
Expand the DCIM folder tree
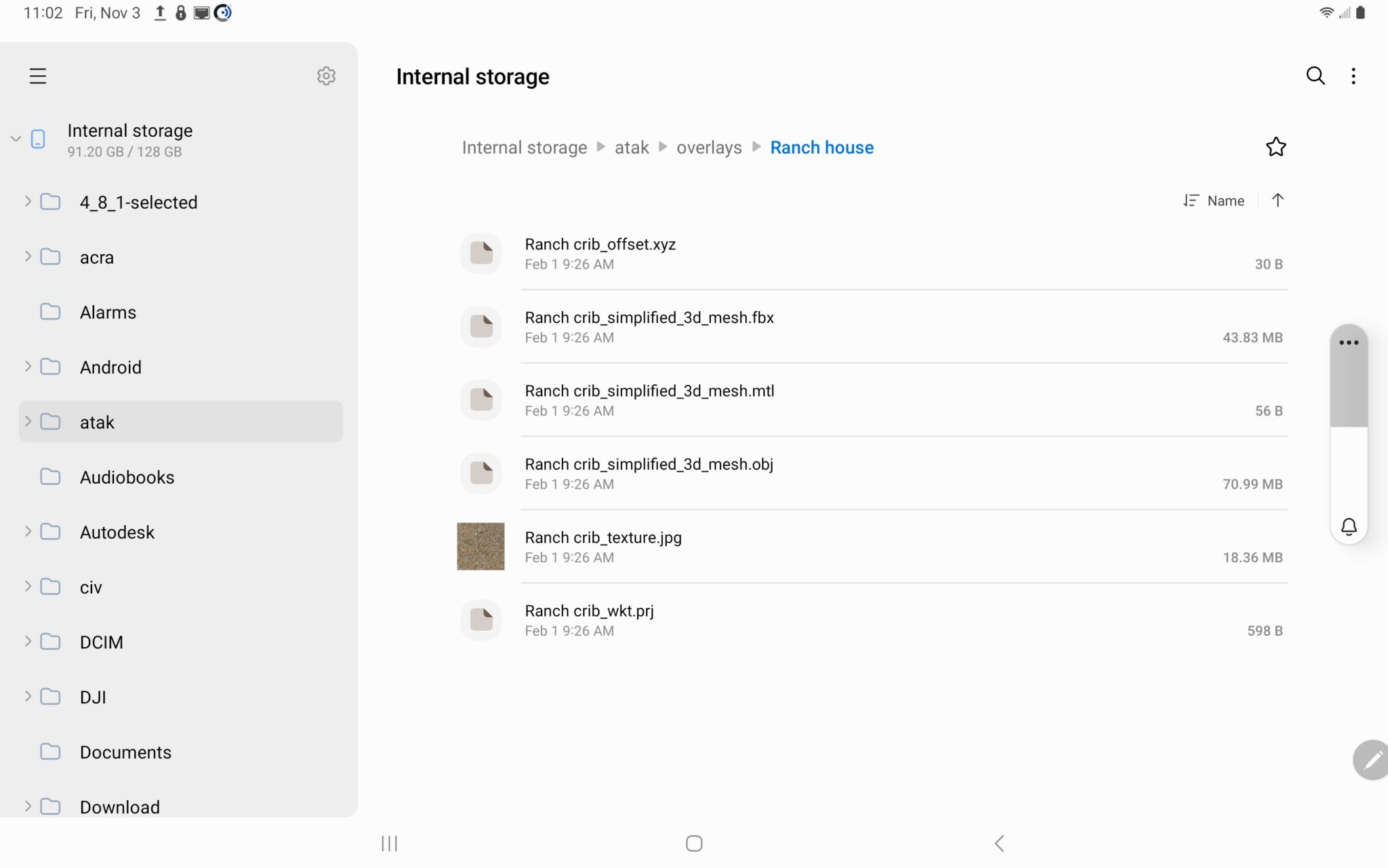click(x=28, y=641)
